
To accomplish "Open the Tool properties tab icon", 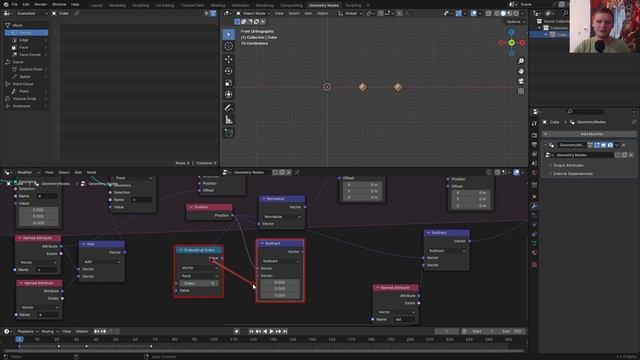I will 534,123.
